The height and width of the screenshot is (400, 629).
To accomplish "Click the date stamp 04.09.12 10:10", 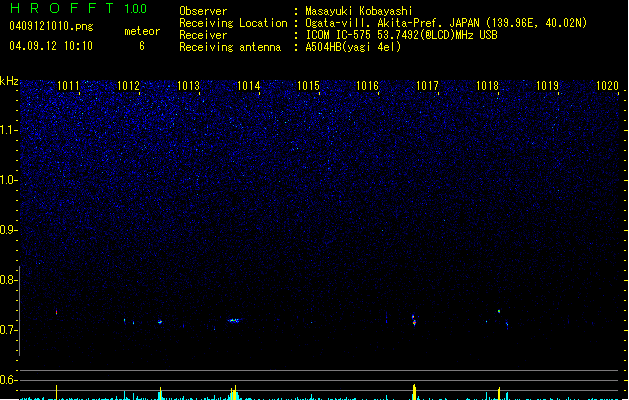I will tap(51, 46).
